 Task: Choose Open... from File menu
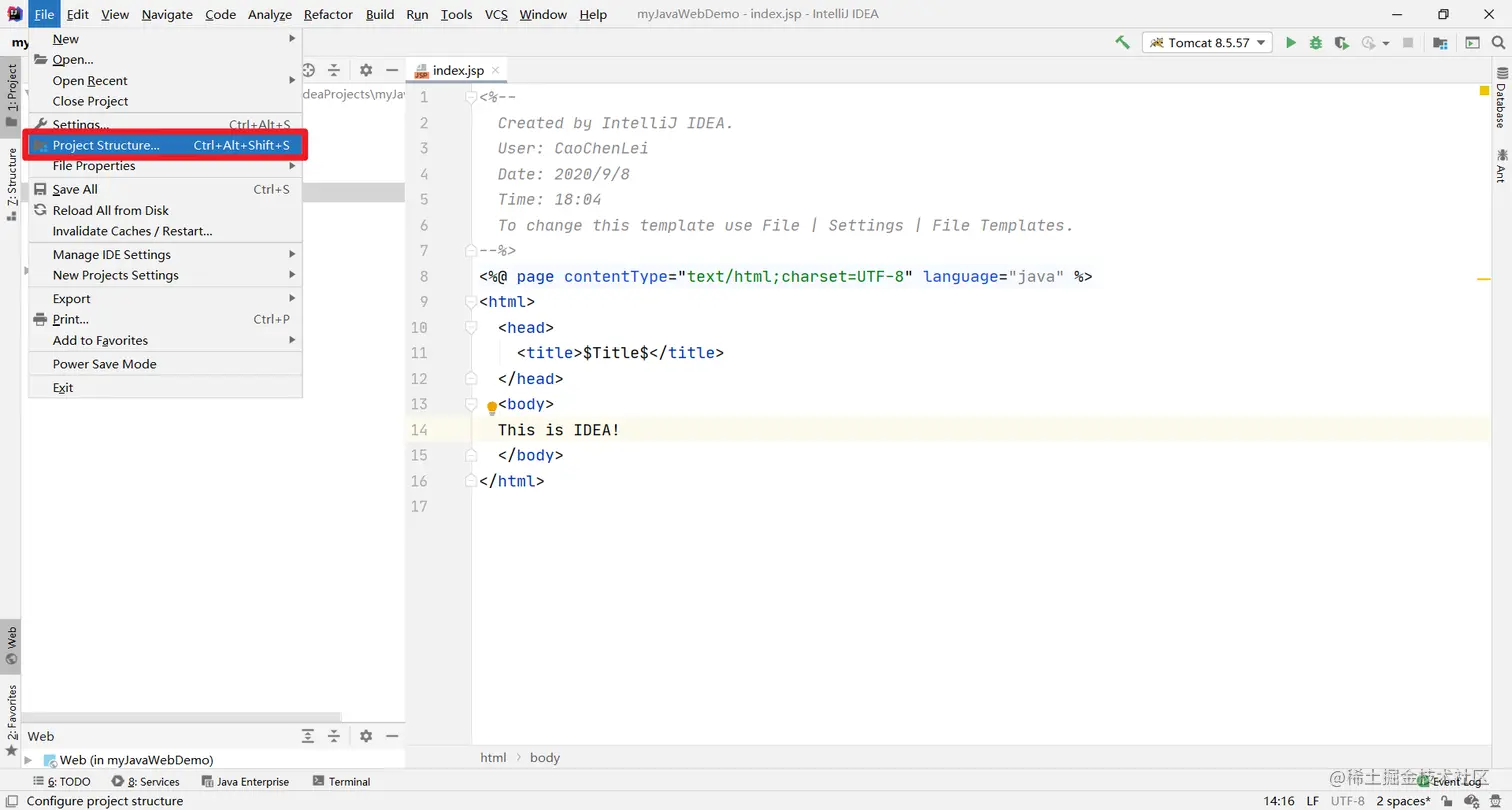point(166,60)
